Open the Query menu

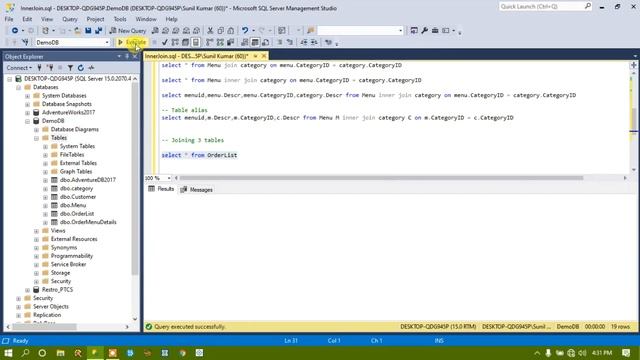pyautogui.click(x=70, y=19)
